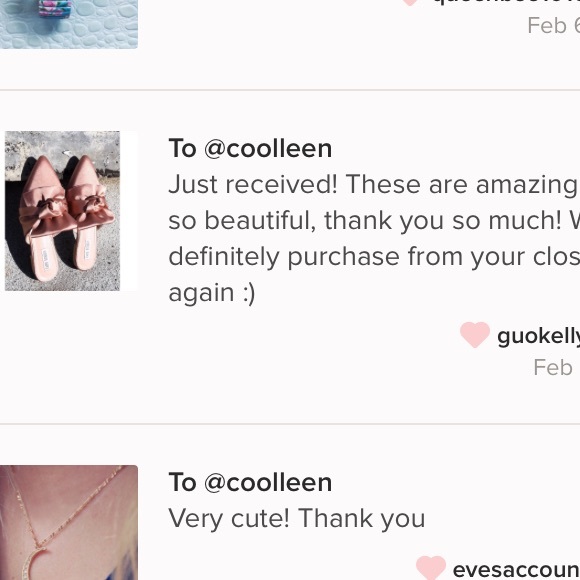Tap the pink heart beside guokelly
Viewport: 580px width, 580px height.
(x=475, y=335)
